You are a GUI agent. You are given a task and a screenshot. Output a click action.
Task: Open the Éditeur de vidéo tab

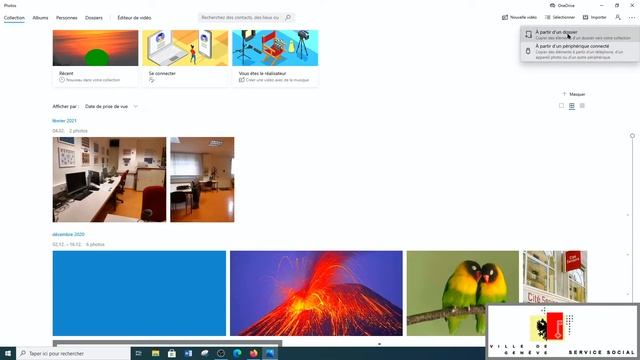tap(134, 18)
